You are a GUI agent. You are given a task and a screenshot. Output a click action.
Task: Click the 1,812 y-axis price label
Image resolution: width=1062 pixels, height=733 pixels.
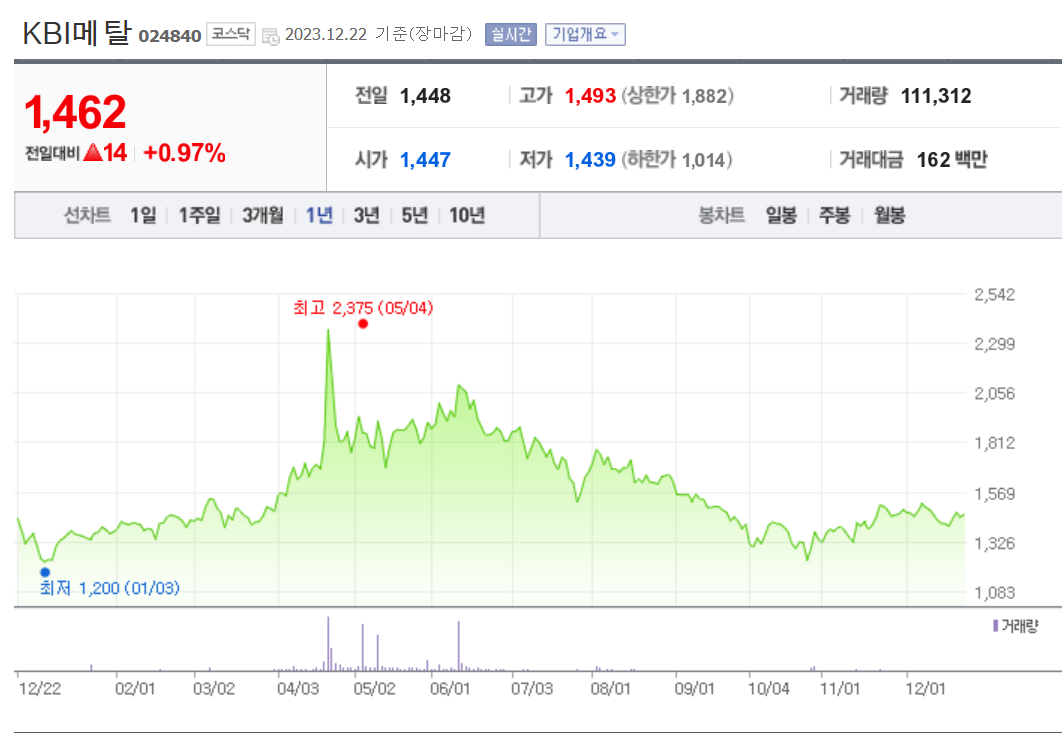995,443
